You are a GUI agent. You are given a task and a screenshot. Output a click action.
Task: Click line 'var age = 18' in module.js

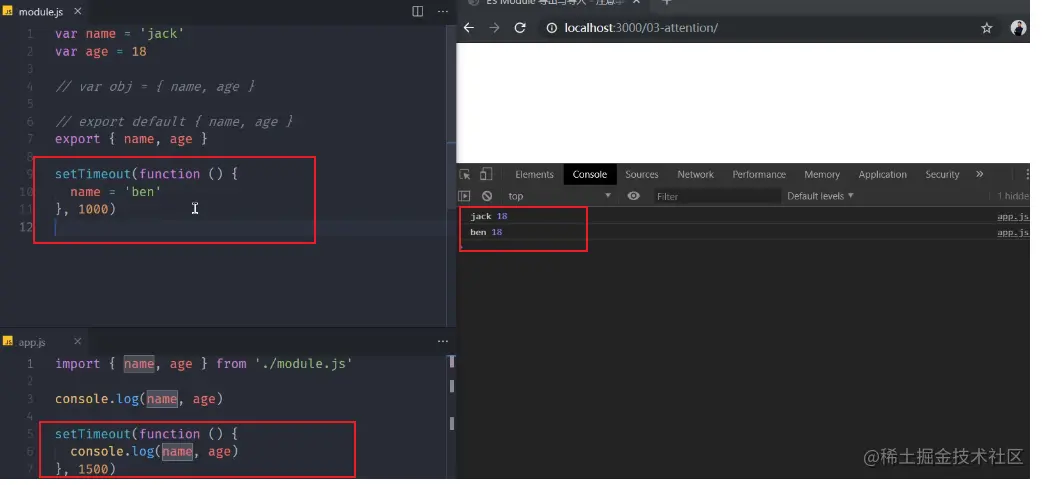(100, 51)
